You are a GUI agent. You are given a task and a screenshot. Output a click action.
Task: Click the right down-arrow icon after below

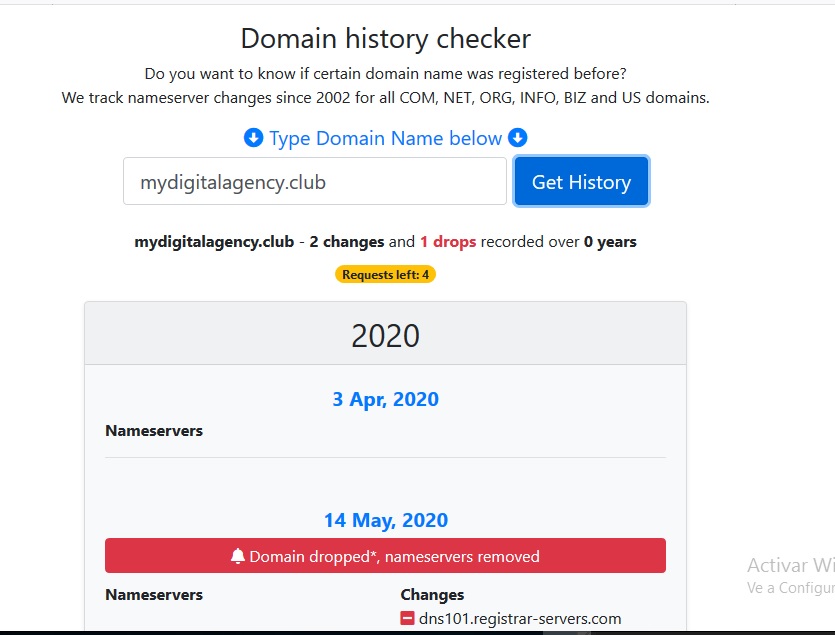518,138
